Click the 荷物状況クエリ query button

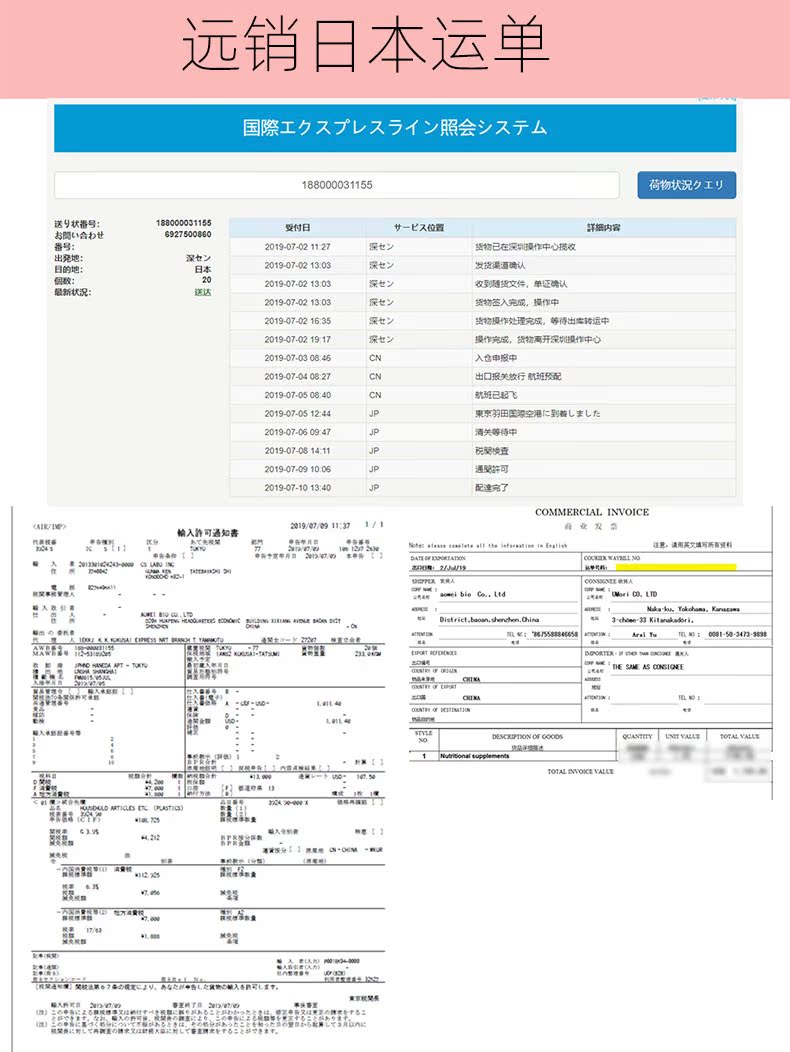click(686, 185)
